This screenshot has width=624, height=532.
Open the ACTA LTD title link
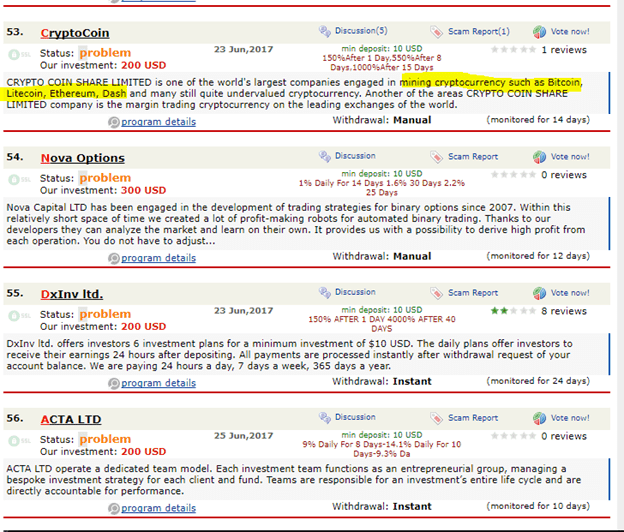[71, 419]
